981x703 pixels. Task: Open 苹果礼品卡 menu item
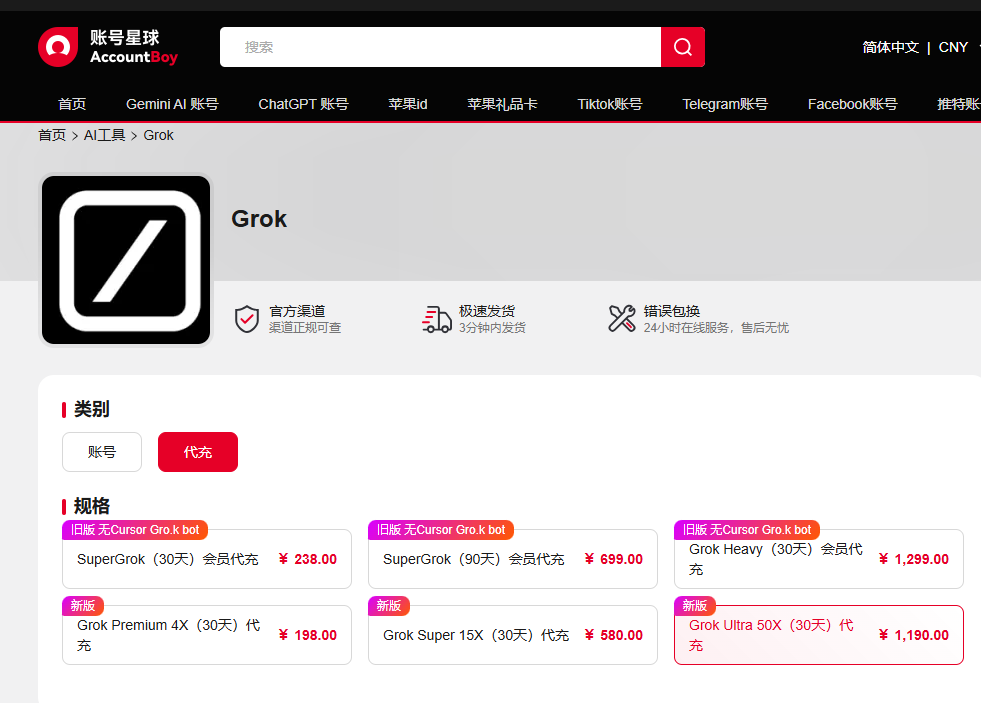pos(502,104)
